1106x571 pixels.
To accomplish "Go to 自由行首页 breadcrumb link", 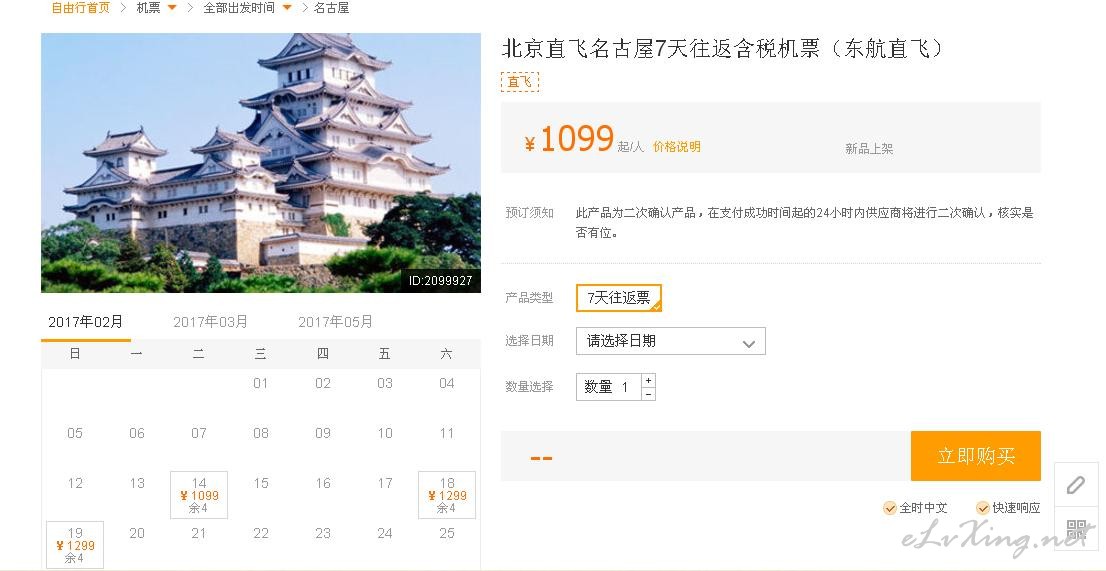I will (x=81, y=8).
